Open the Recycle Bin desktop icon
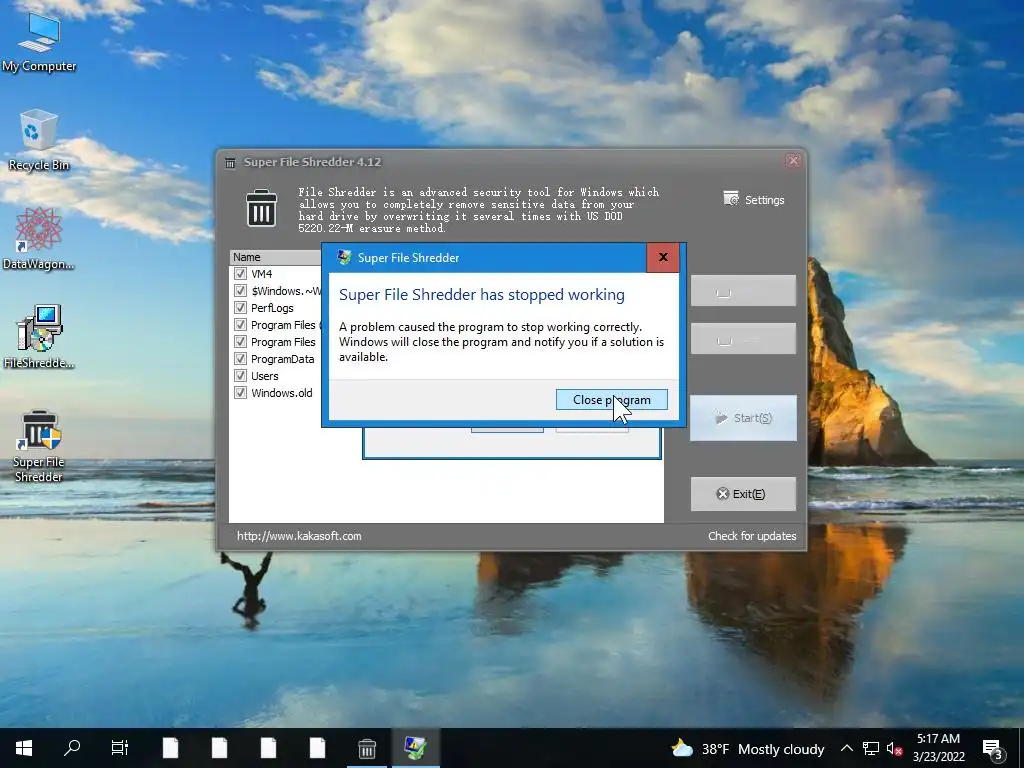 click(39, 140)
